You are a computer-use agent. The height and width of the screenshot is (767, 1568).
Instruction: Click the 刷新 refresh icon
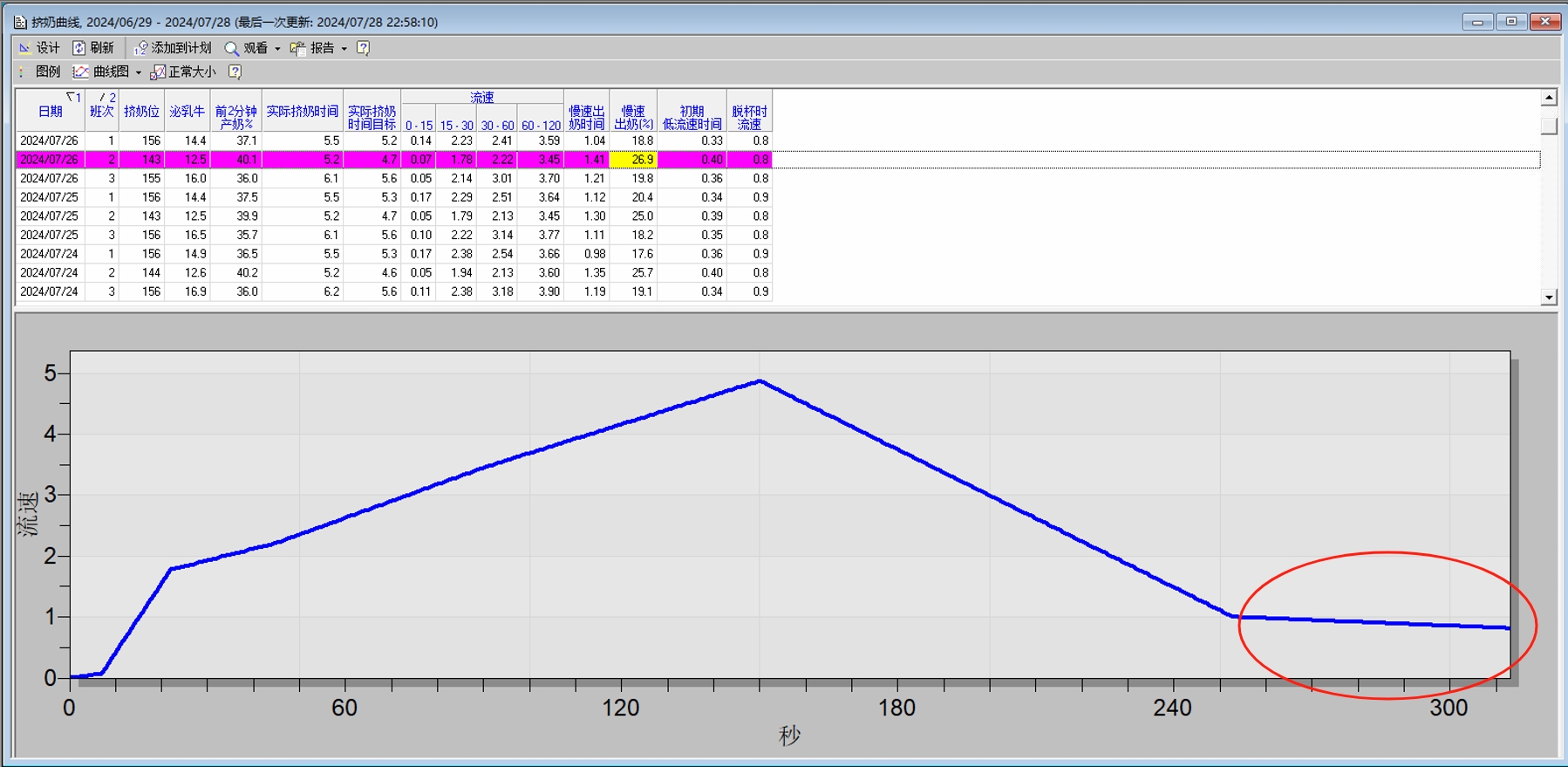[79, 48]
